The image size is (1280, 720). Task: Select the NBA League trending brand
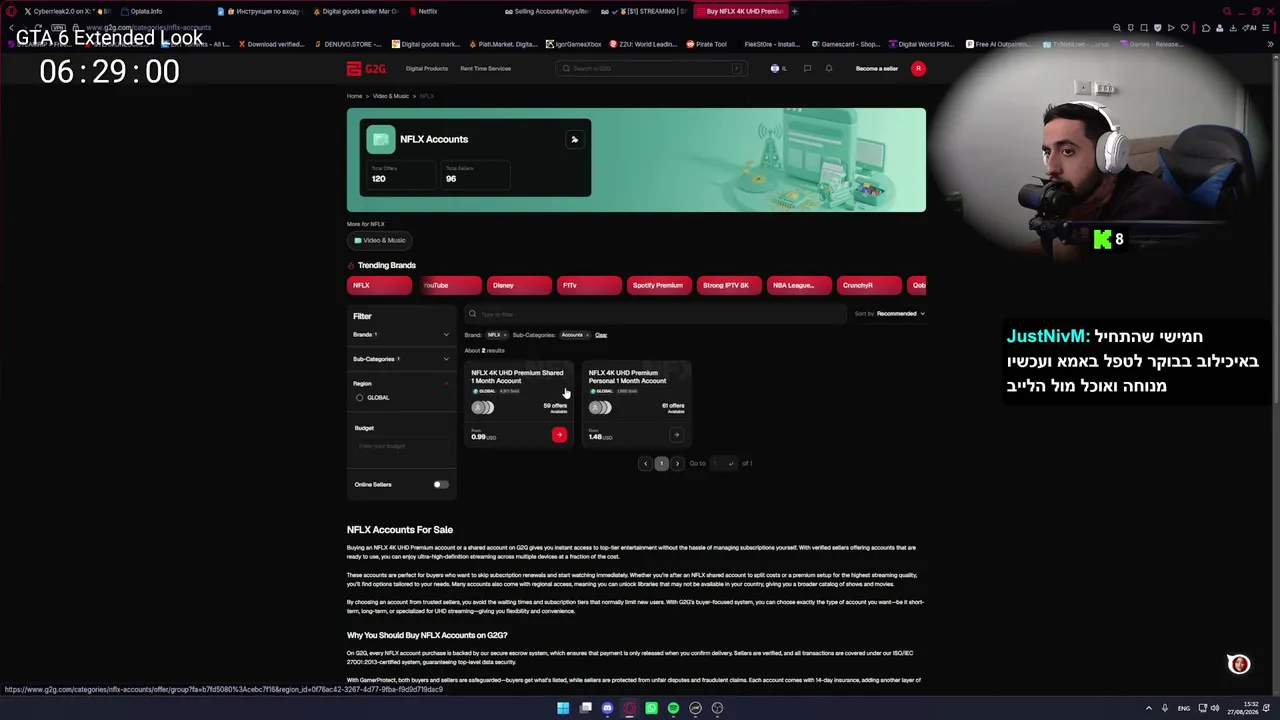tap(799, 285)
